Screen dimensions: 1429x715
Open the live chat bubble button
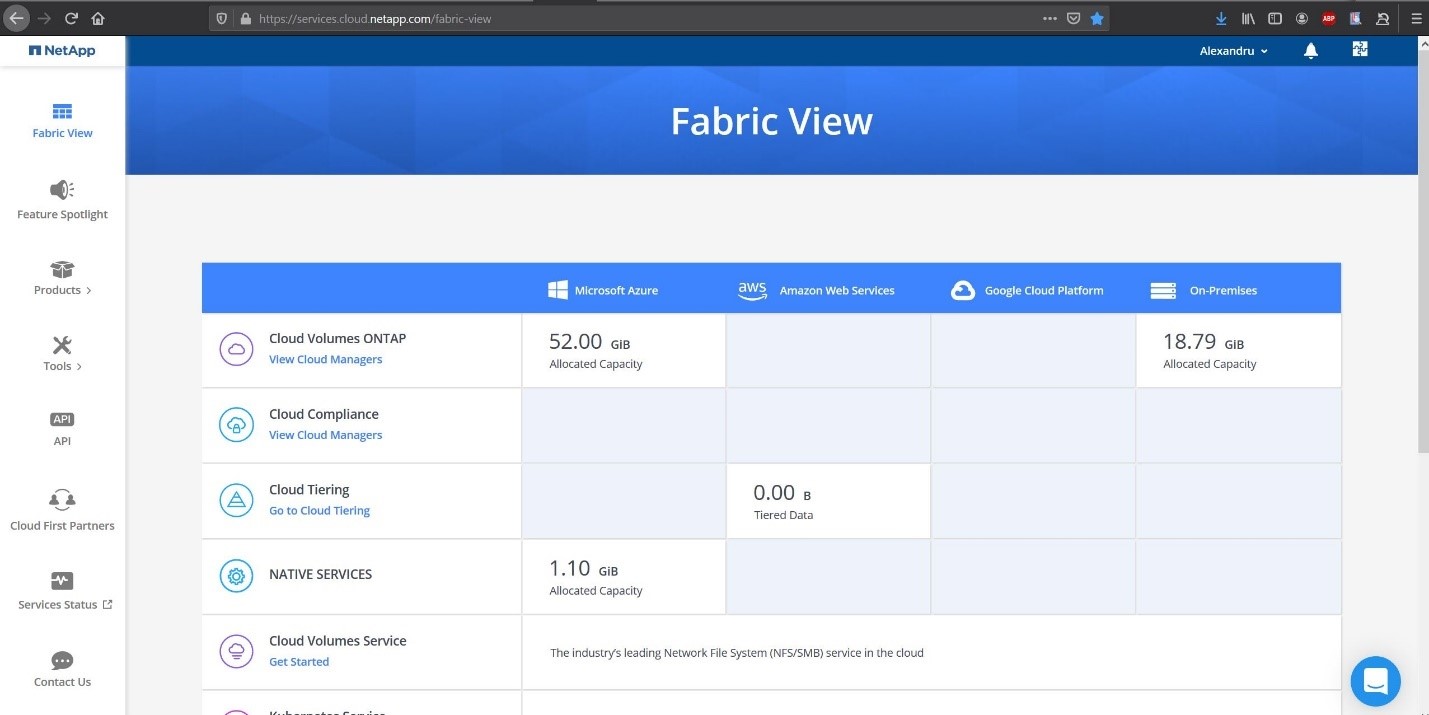pos(1375,681)
